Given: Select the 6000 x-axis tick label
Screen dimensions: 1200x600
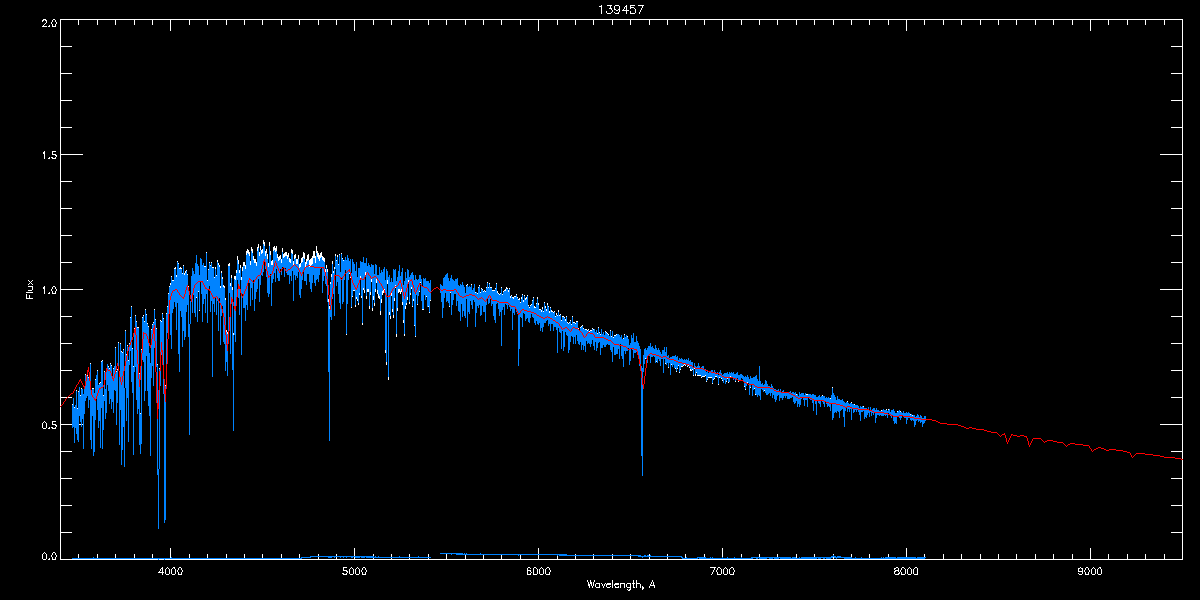Looking at the screenshot, I should point(538,572).
